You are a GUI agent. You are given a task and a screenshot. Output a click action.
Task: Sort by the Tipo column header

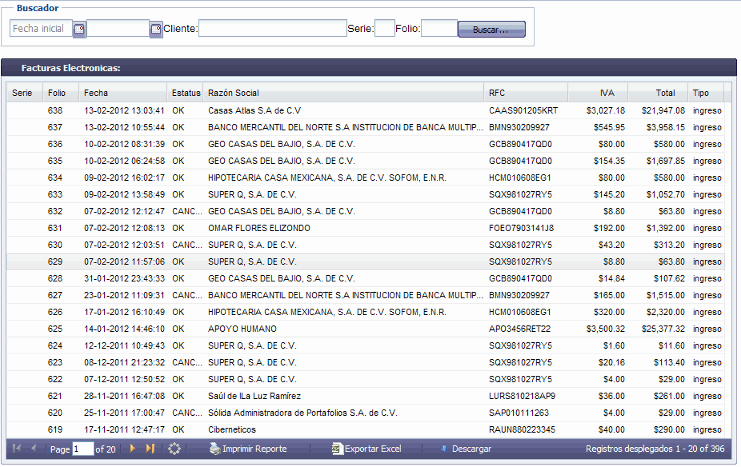click(x=706, y=93)
